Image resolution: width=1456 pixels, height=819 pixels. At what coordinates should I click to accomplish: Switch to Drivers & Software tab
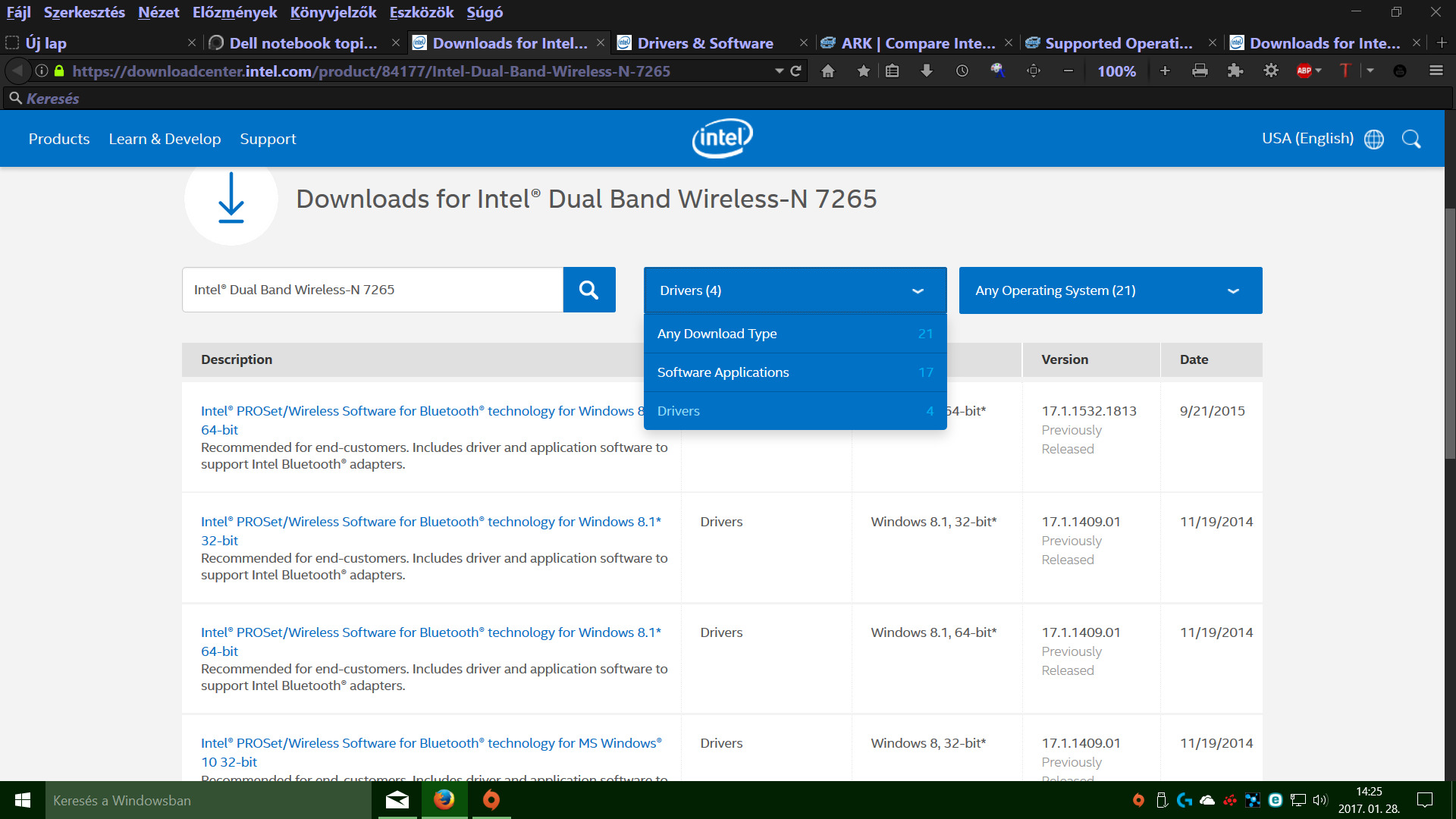pyautogui.click(x=705, y=43)
